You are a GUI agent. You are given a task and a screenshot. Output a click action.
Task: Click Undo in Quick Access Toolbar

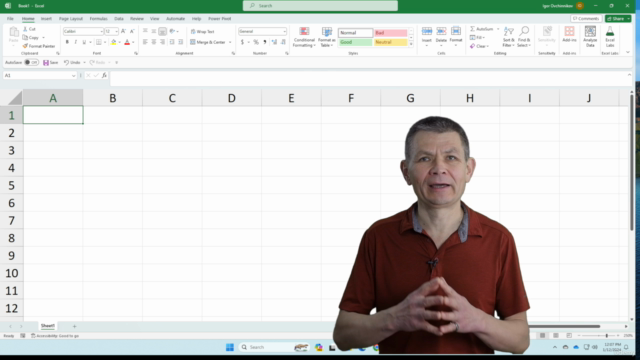(72, 62)
